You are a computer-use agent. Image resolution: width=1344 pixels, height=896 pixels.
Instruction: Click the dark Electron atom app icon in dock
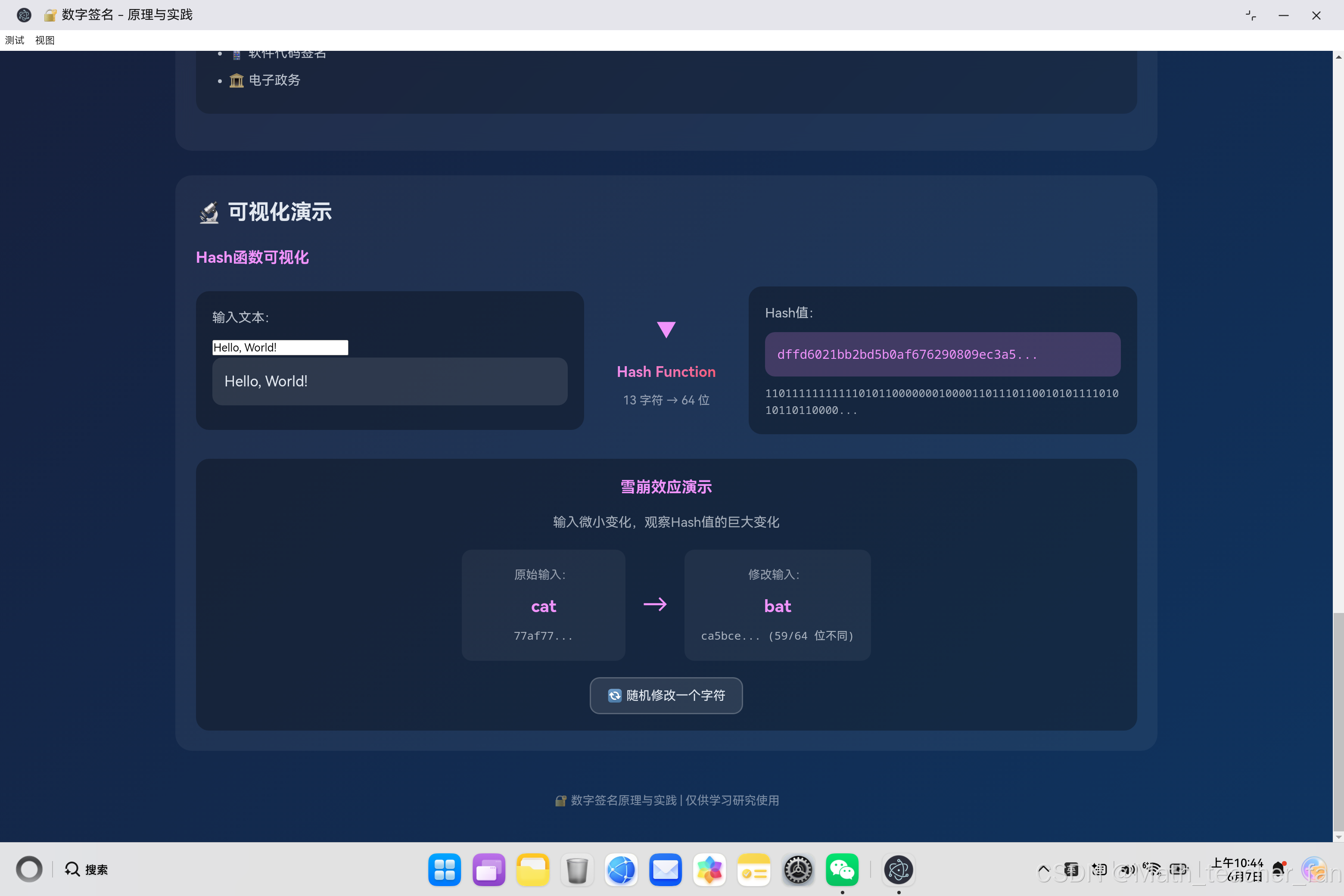coord(898,870)
